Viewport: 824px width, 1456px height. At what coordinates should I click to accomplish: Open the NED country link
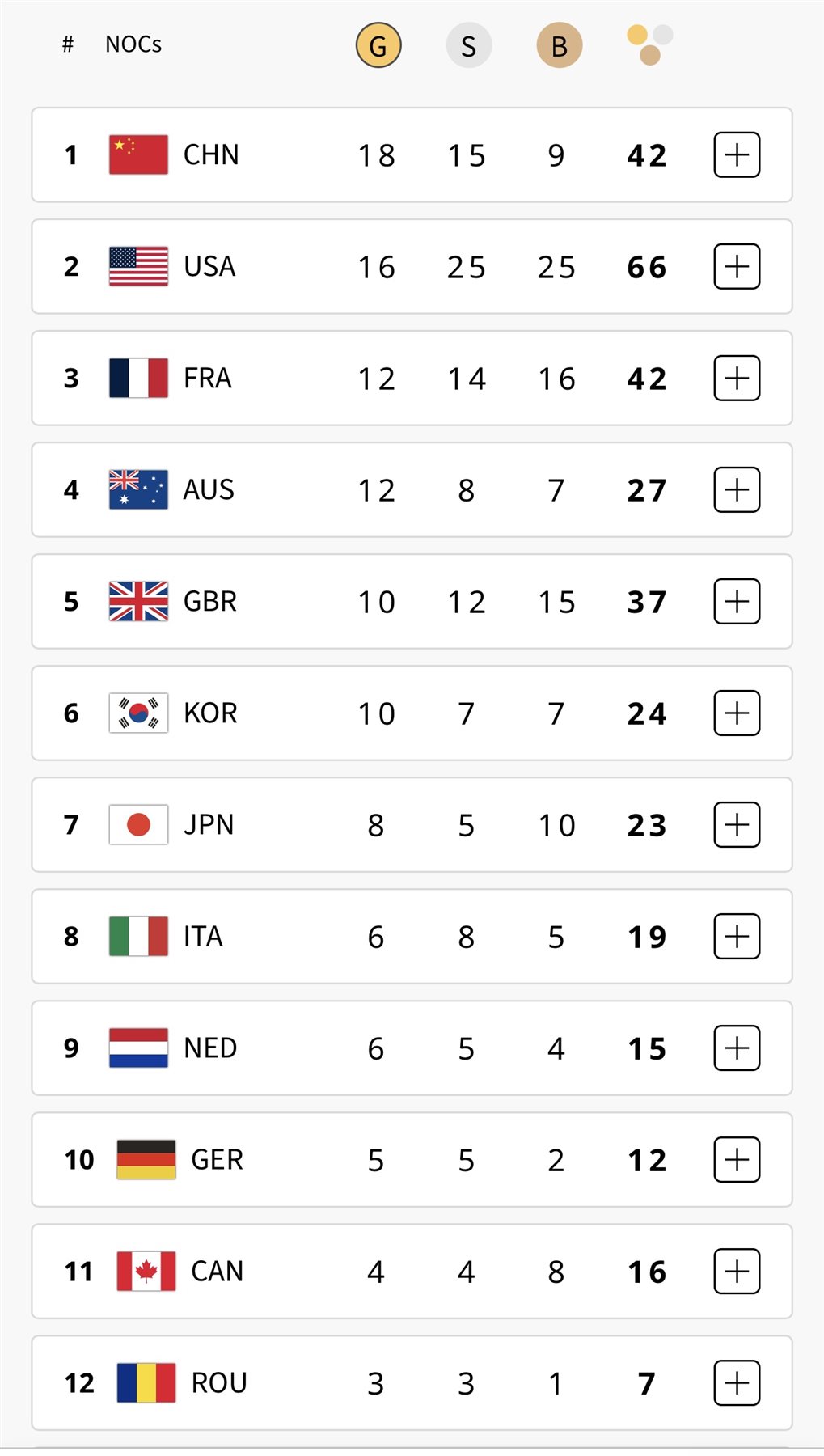[210, 1048]
